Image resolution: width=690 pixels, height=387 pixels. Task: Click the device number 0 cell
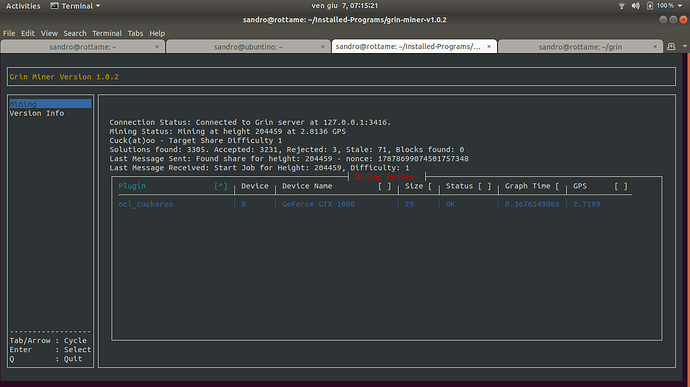coord(243,204)
